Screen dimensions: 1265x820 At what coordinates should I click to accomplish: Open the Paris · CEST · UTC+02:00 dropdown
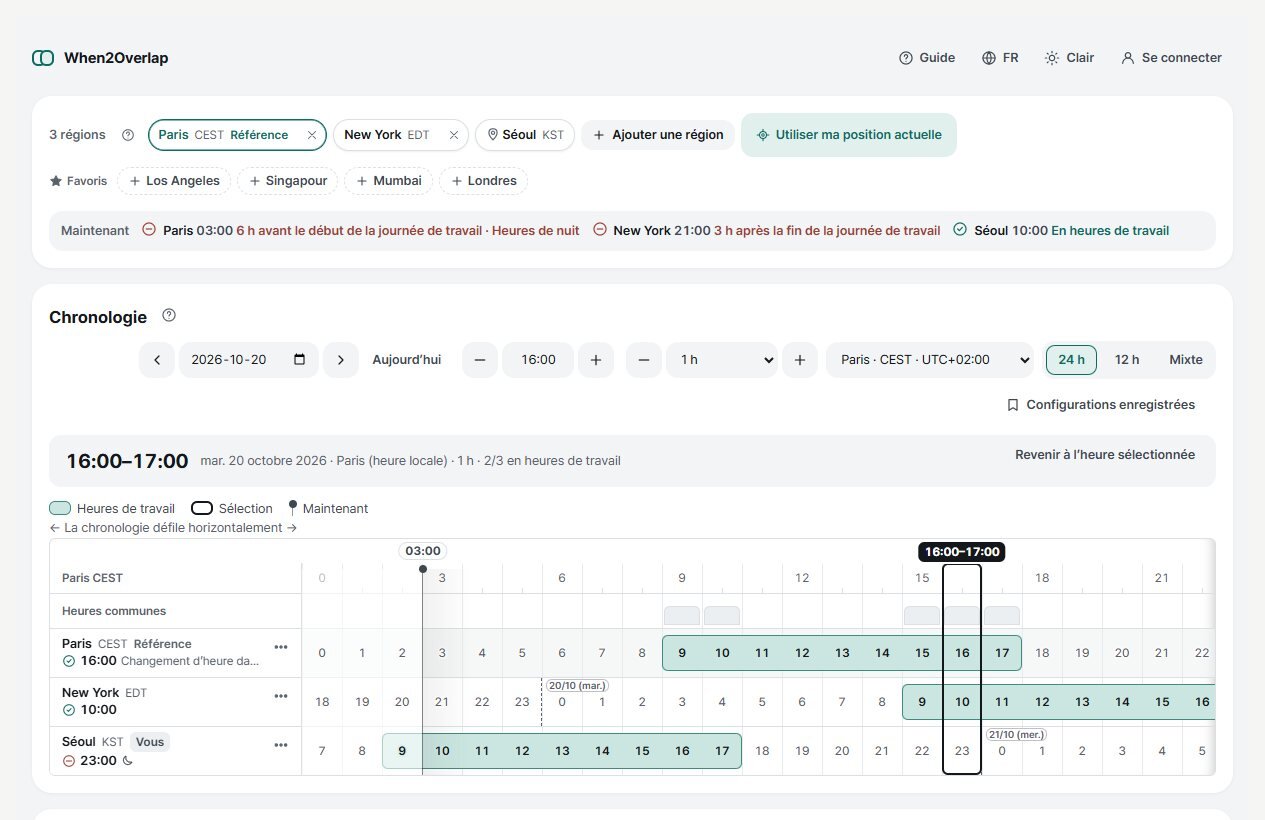click(930, 360)
